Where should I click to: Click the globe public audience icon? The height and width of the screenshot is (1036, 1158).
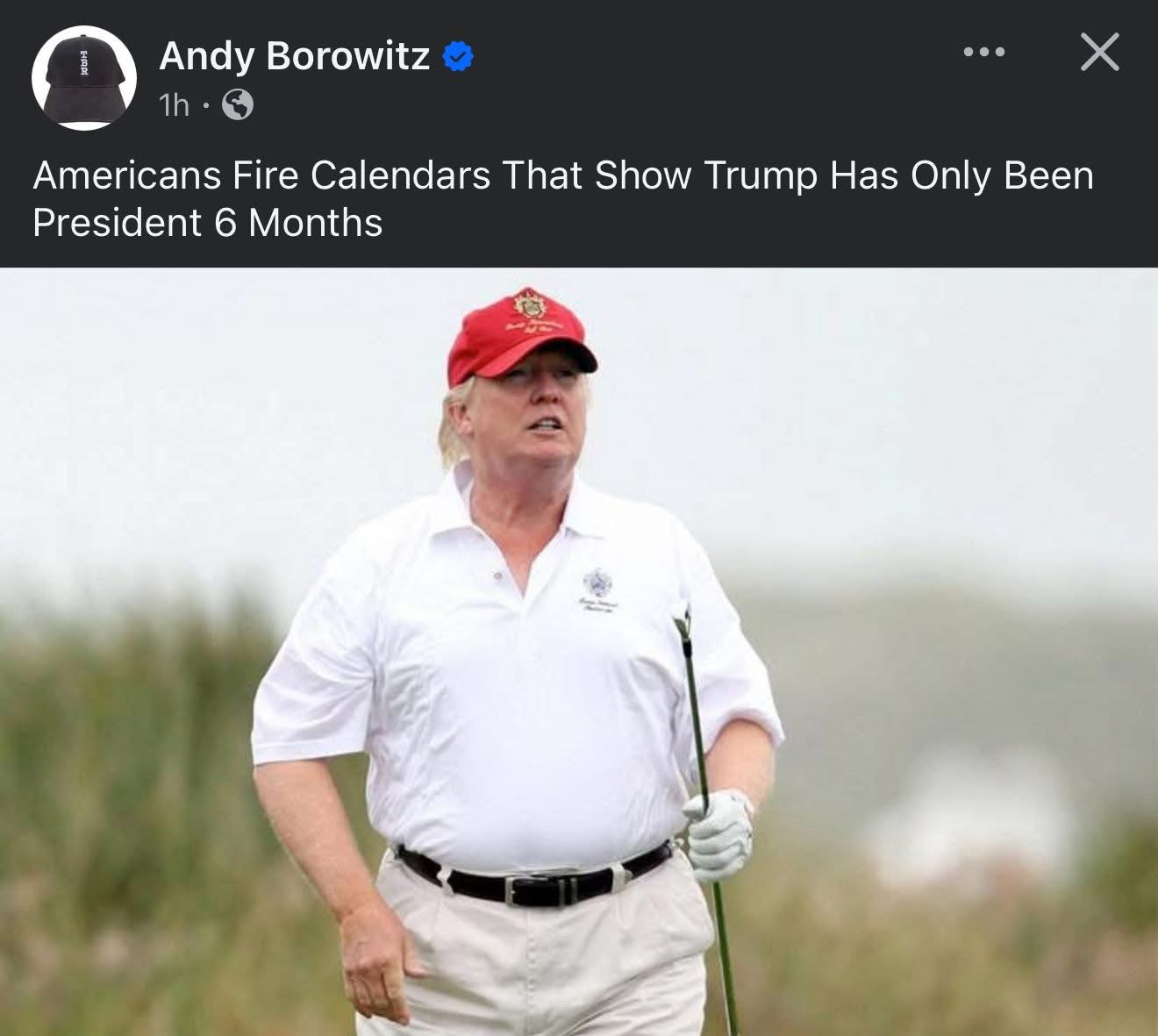point(238,105)
